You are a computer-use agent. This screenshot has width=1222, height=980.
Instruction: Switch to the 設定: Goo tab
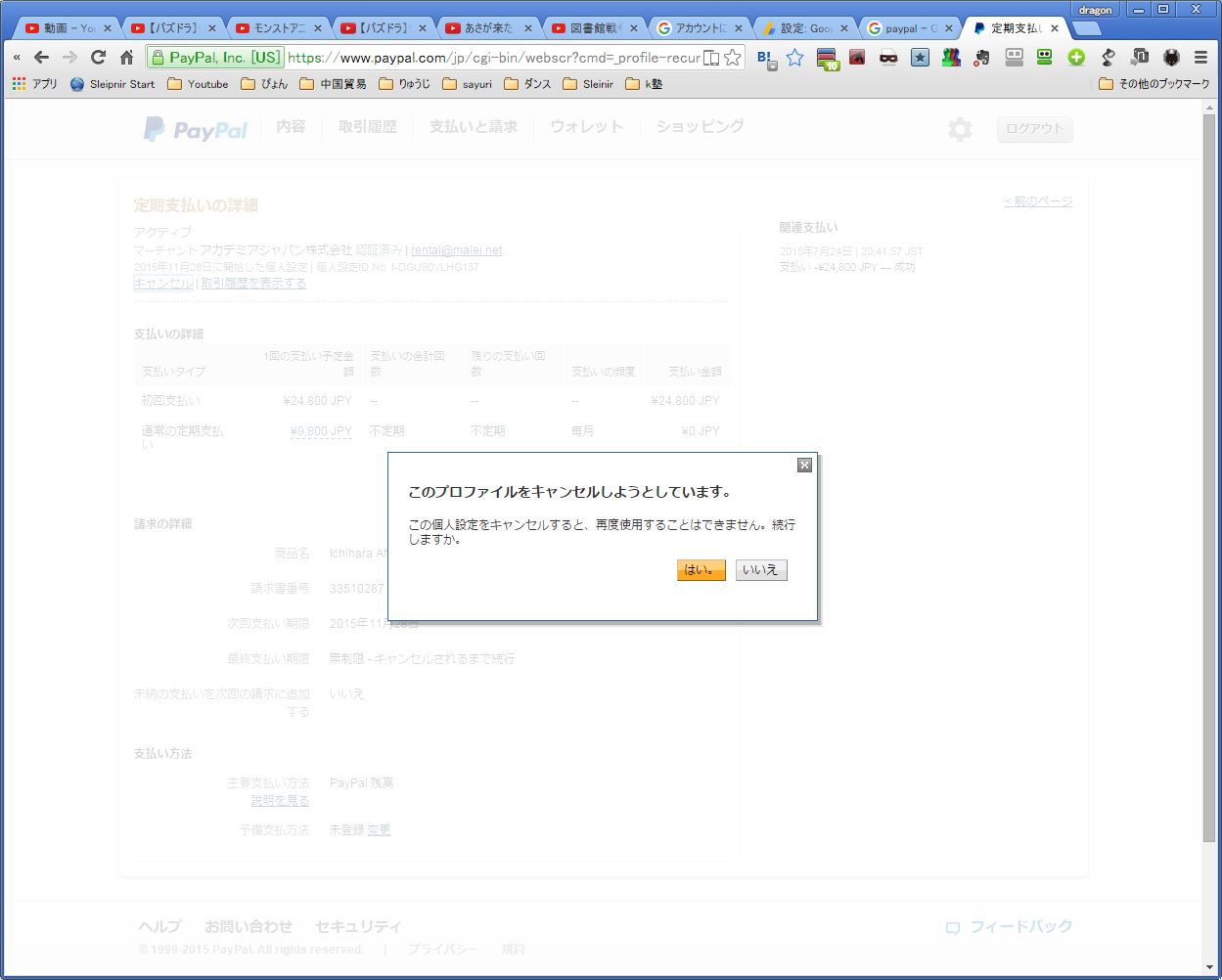[806, 28]
